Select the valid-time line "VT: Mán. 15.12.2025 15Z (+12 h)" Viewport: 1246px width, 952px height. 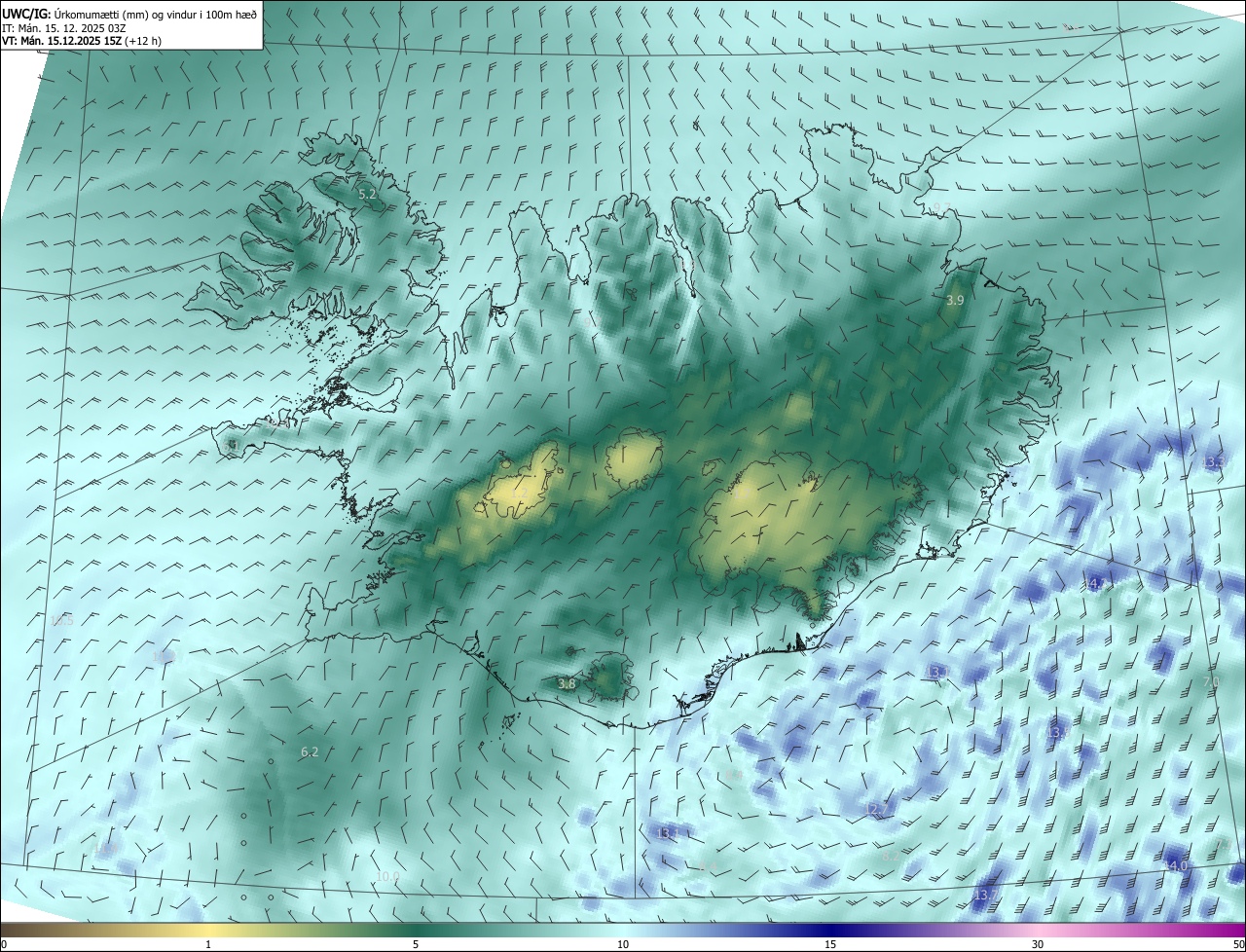[x=82, y=41]
